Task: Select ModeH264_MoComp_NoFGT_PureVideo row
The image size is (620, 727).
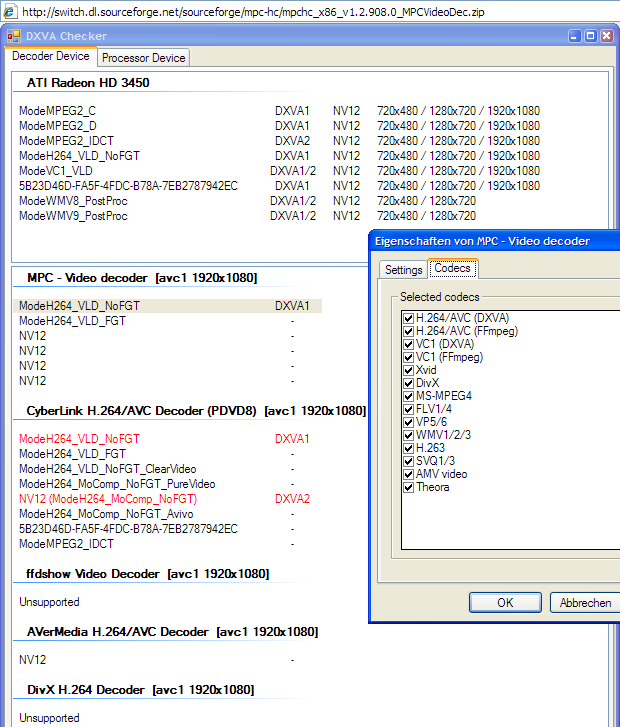Action: pyautogui.click(x=158, y=484)
